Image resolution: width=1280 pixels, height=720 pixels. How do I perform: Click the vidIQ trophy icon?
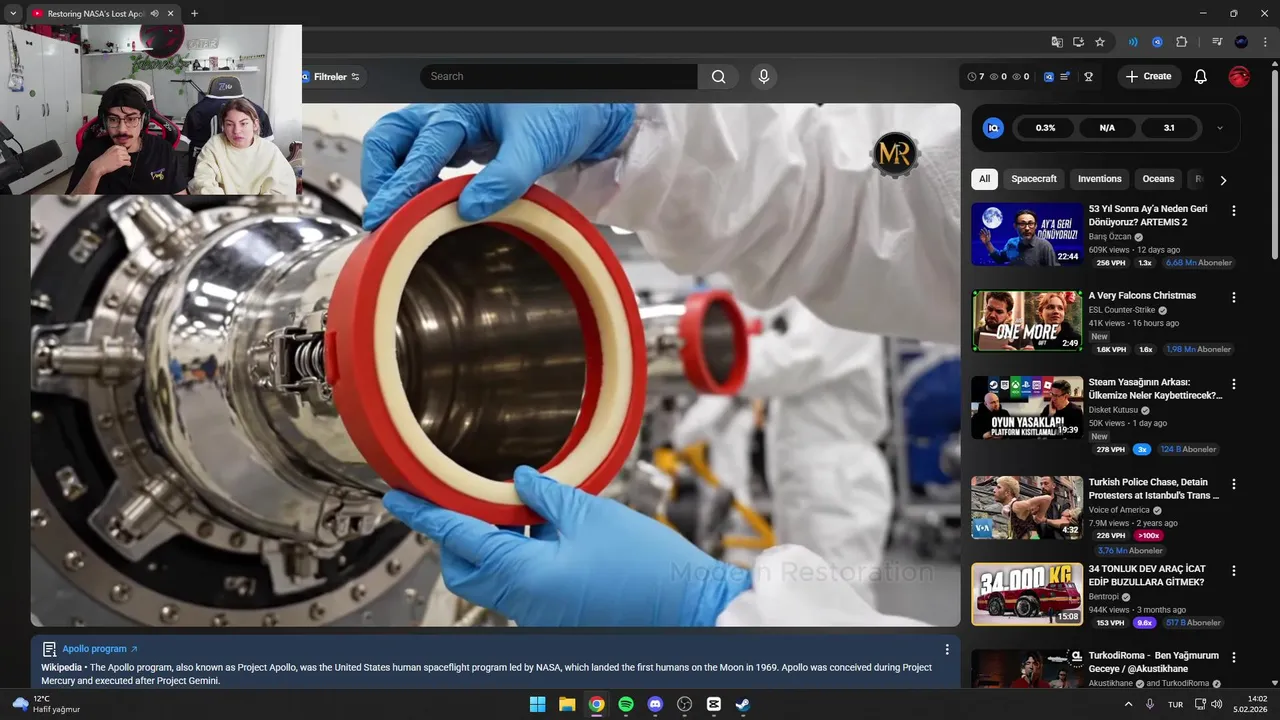(1089, 76)
